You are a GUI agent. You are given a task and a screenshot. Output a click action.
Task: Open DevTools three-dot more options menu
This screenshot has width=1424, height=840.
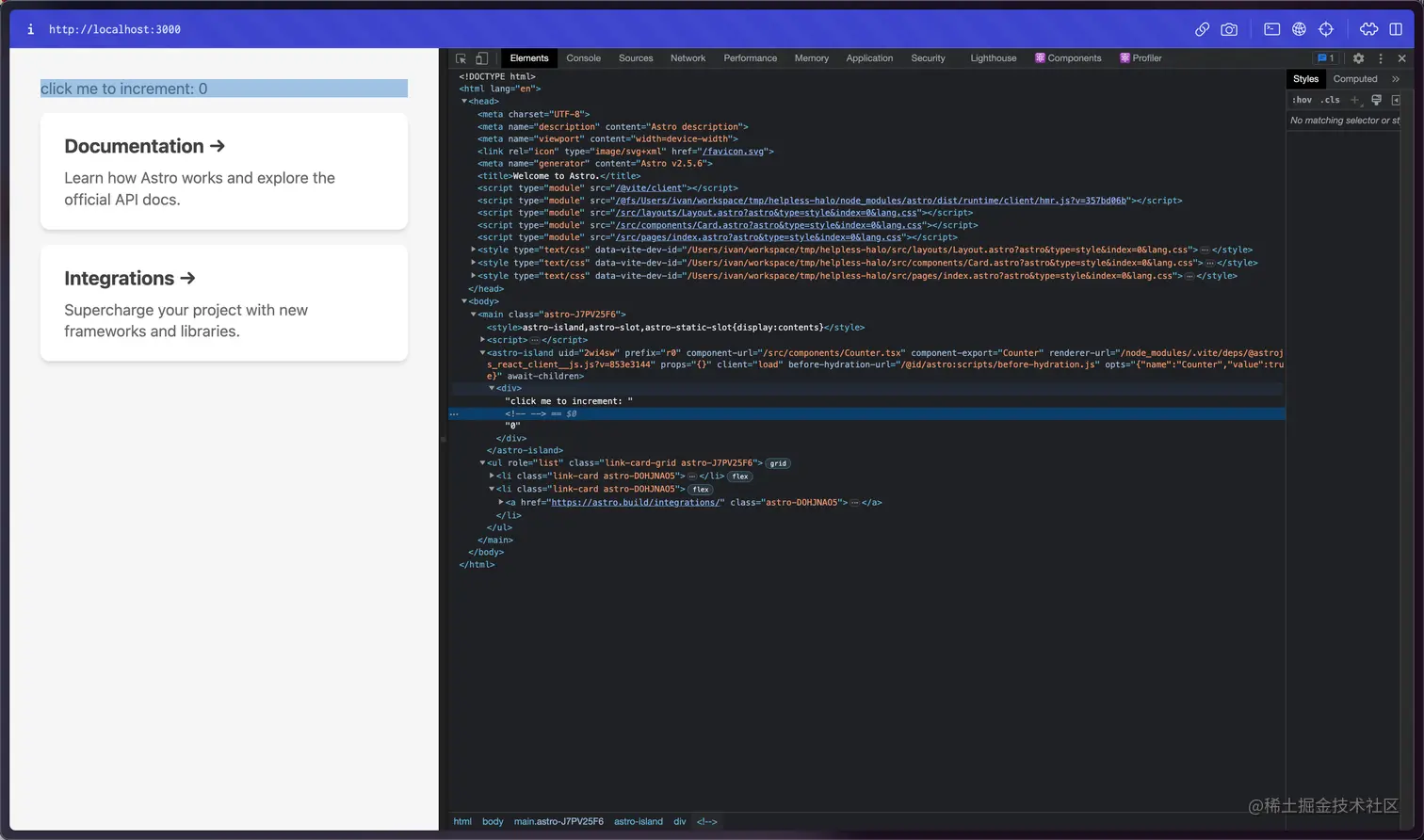click(x=1381, y=58)
